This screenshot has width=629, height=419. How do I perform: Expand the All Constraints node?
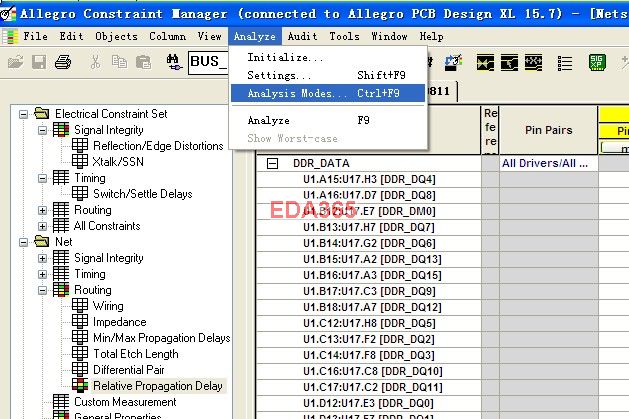(43, 227)
